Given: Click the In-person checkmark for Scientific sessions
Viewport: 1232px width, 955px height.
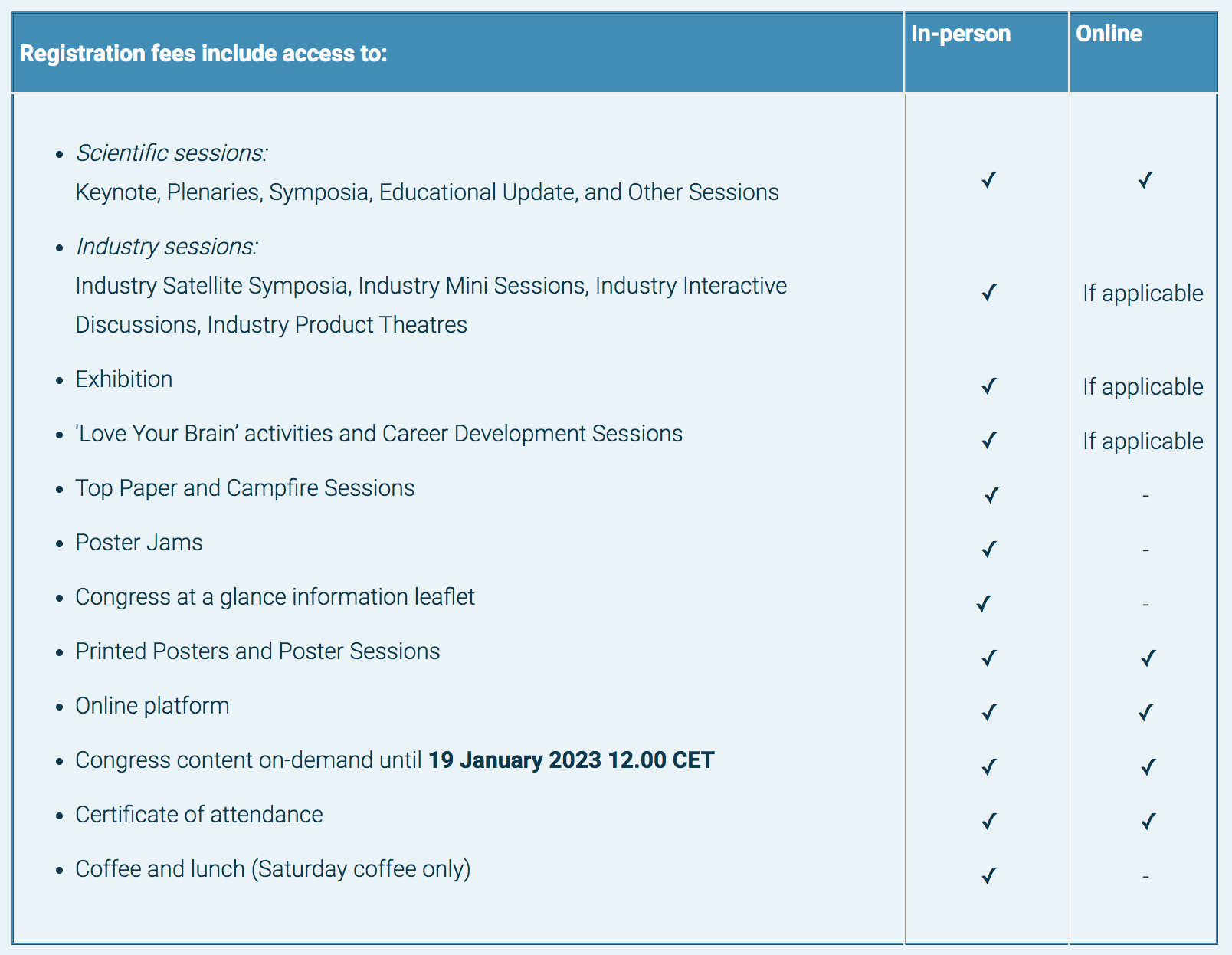Looking at the screenshot, I should click(x=989, y=180).
